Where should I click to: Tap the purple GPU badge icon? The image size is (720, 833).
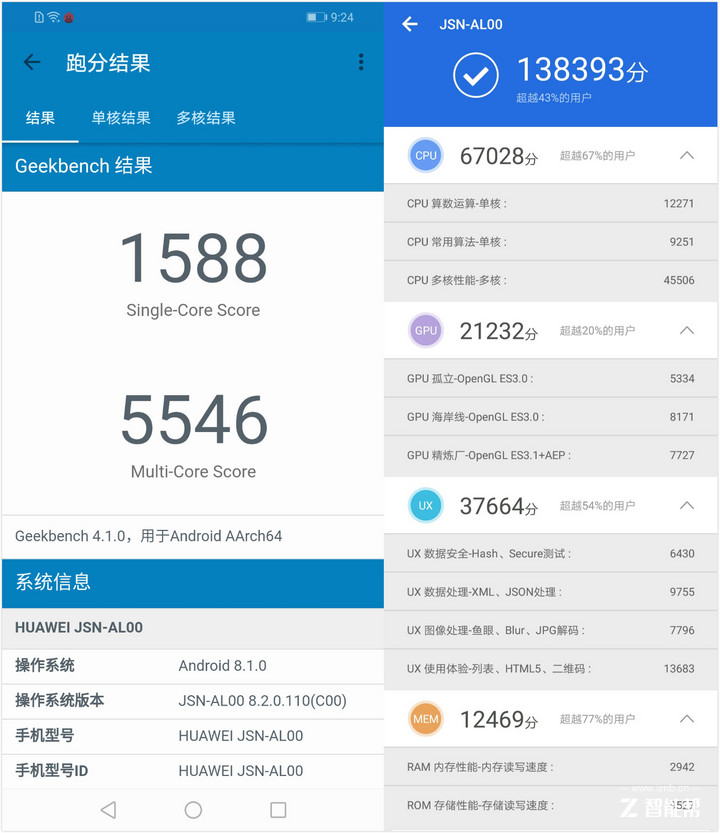[x=426, y=330]
